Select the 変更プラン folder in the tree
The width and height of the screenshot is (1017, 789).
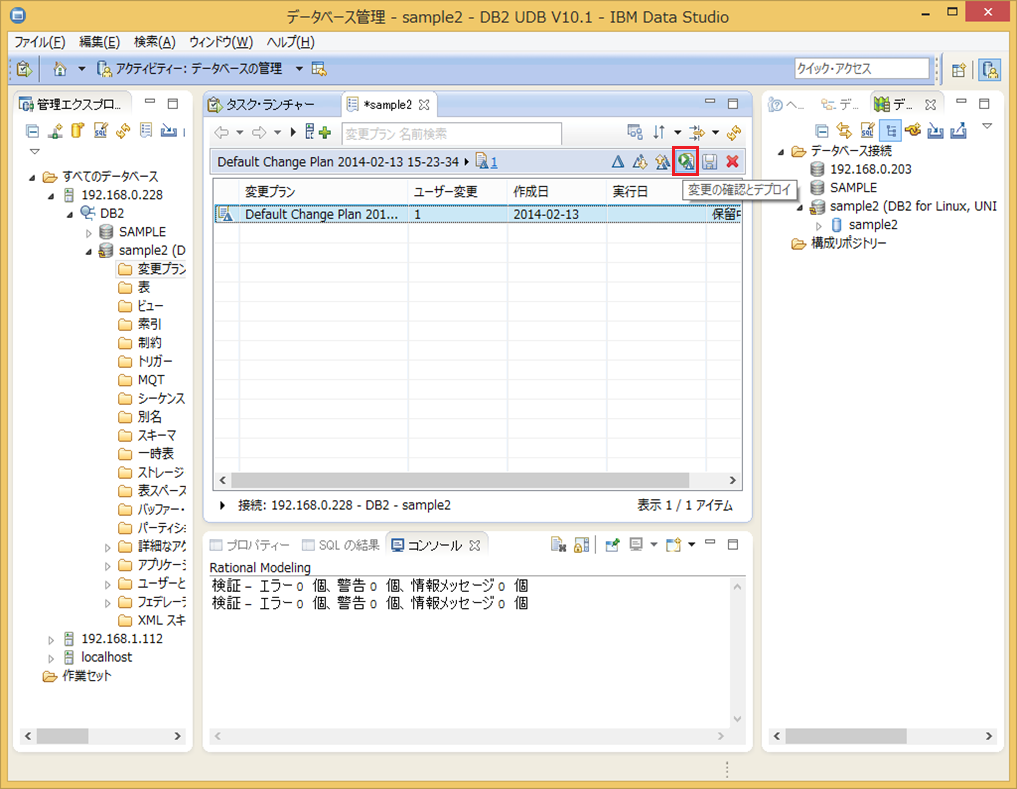(x=153, y=269)
